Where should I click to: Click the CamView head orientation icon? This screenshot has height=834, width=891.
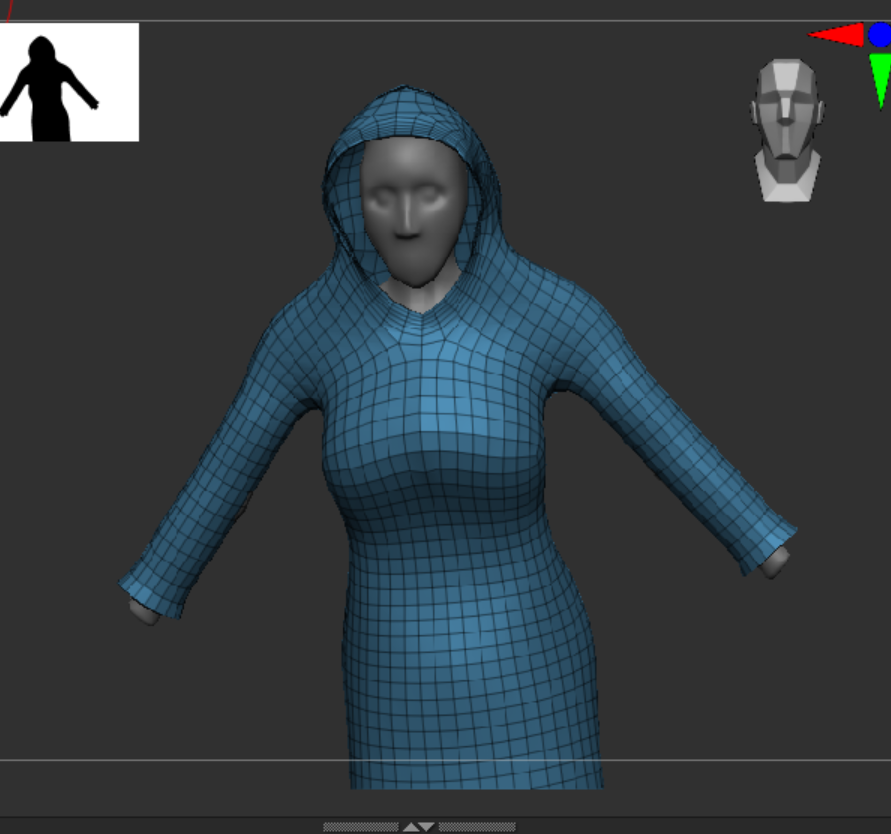coord(787,130)
